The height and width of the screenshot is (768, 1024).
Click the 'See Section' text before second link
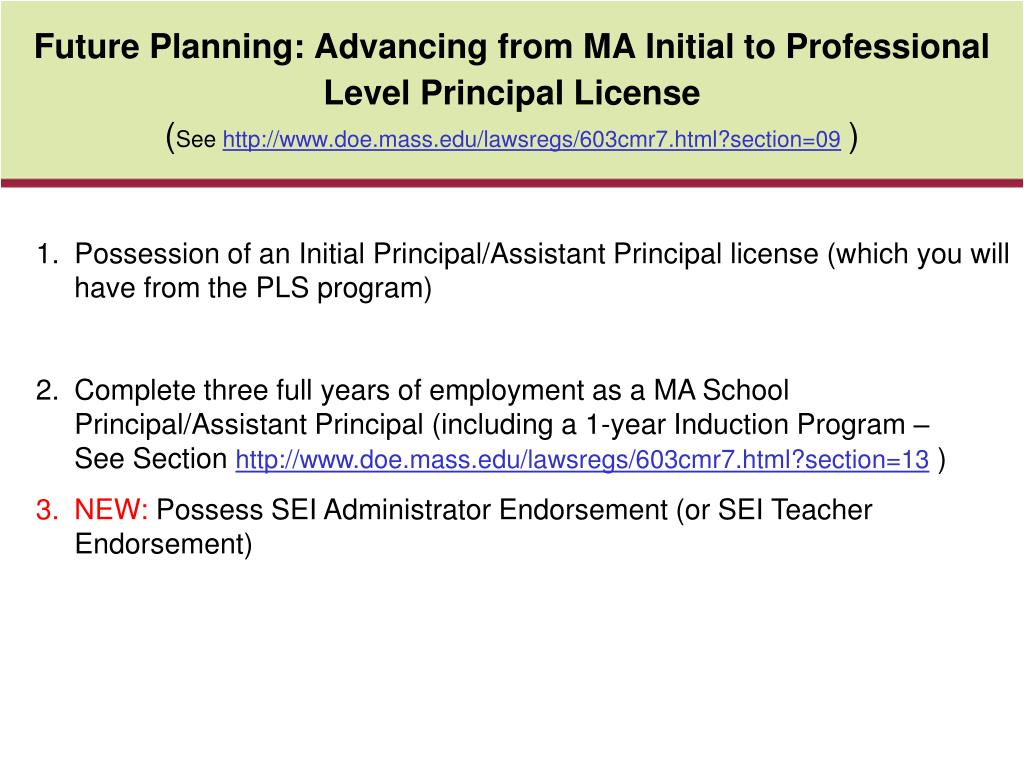point(150,458)
